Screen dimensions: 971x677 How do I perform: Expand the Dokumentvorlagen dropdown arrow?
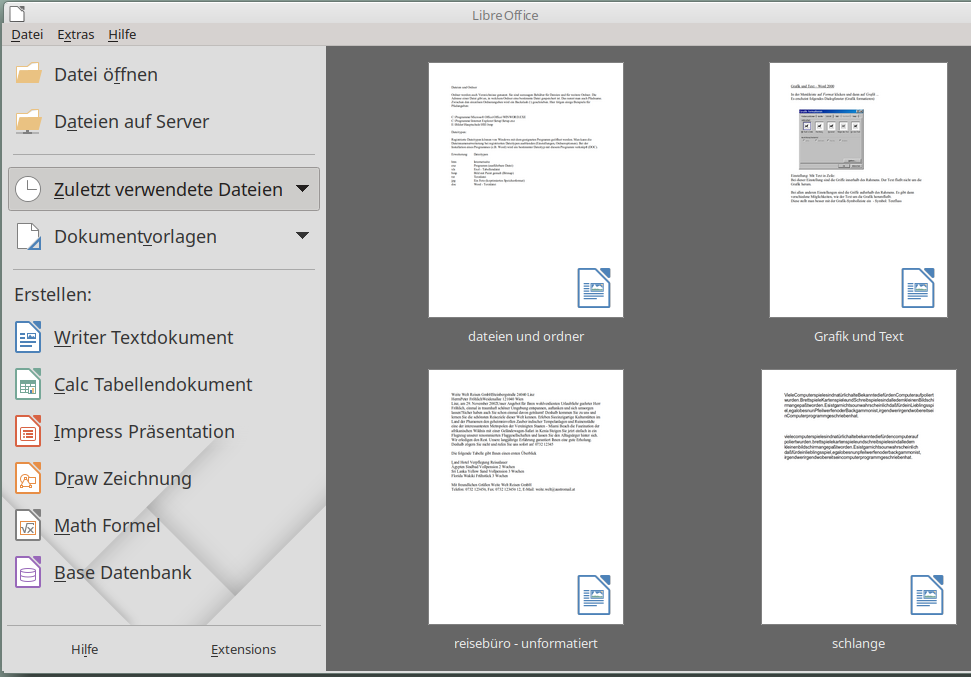302,235
